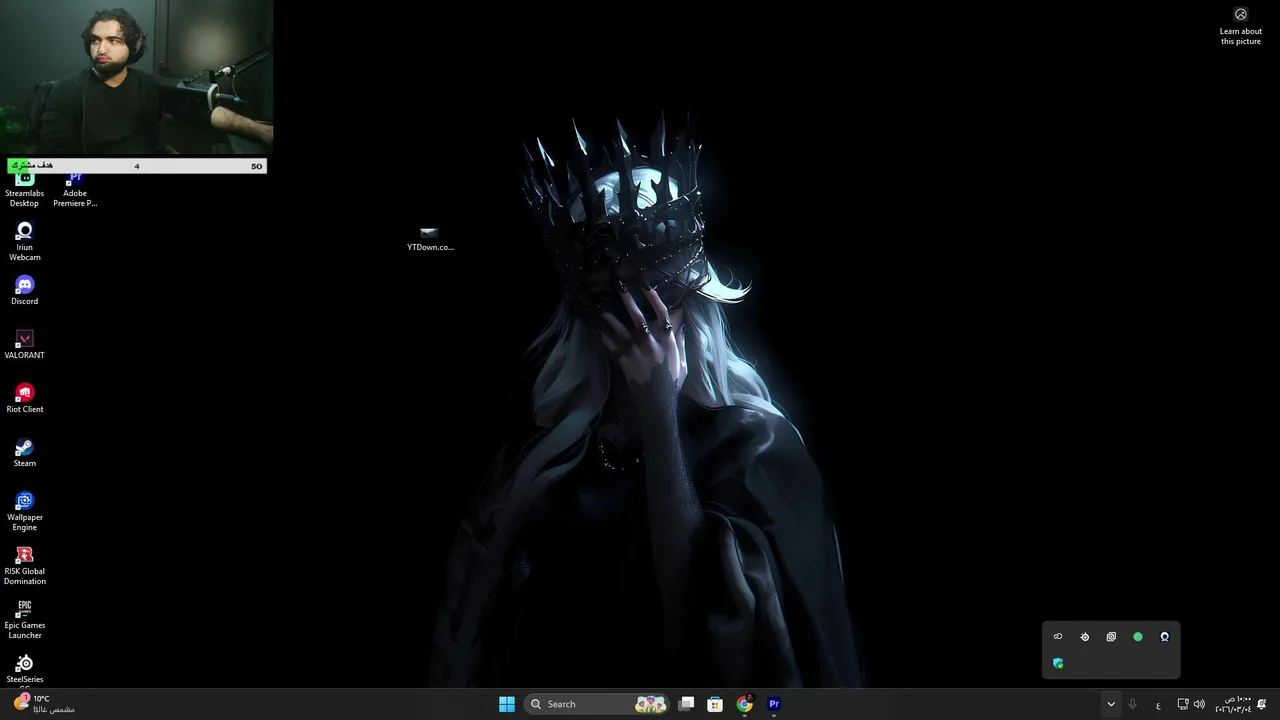Switch the Arabic input language indicator
Image resolution: width=1280 pixels, height=720 pixels.
coord(1158,705)
